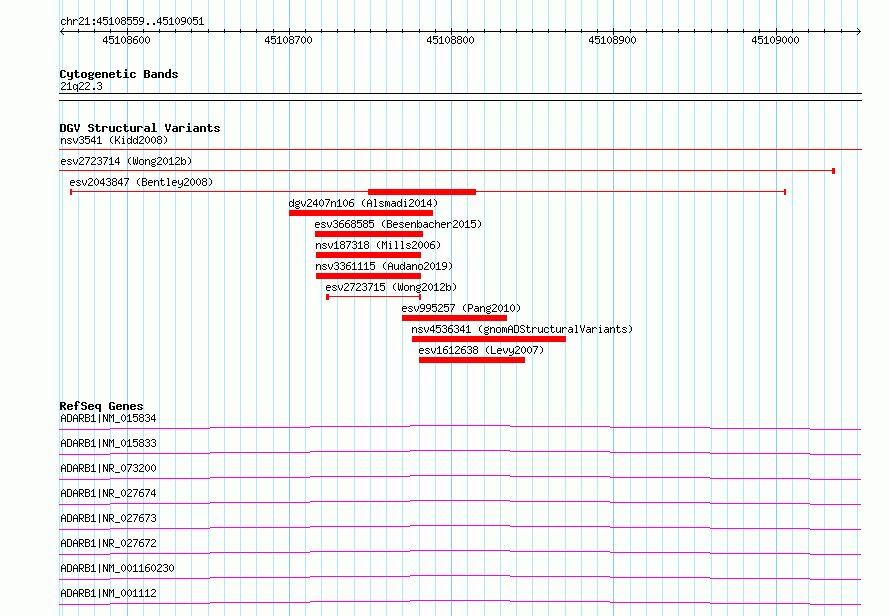
Task: Click ruler position 45108900
Action: [x=612, y=40]
